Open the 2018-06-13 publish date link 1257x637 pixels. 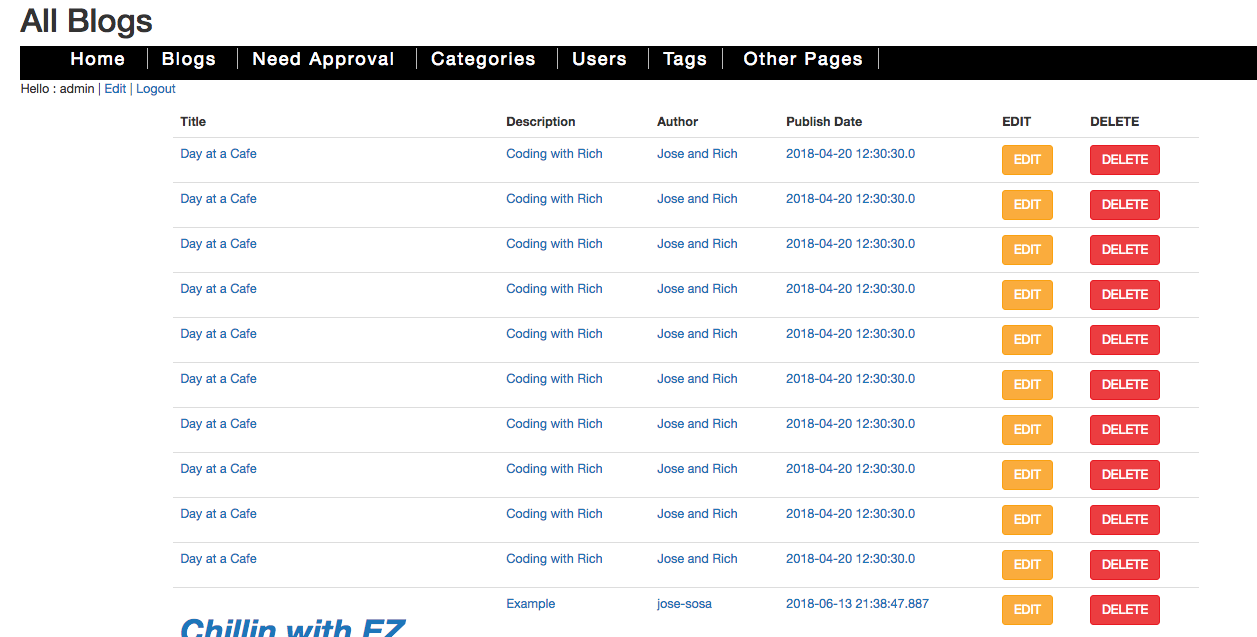pos(856,603)
